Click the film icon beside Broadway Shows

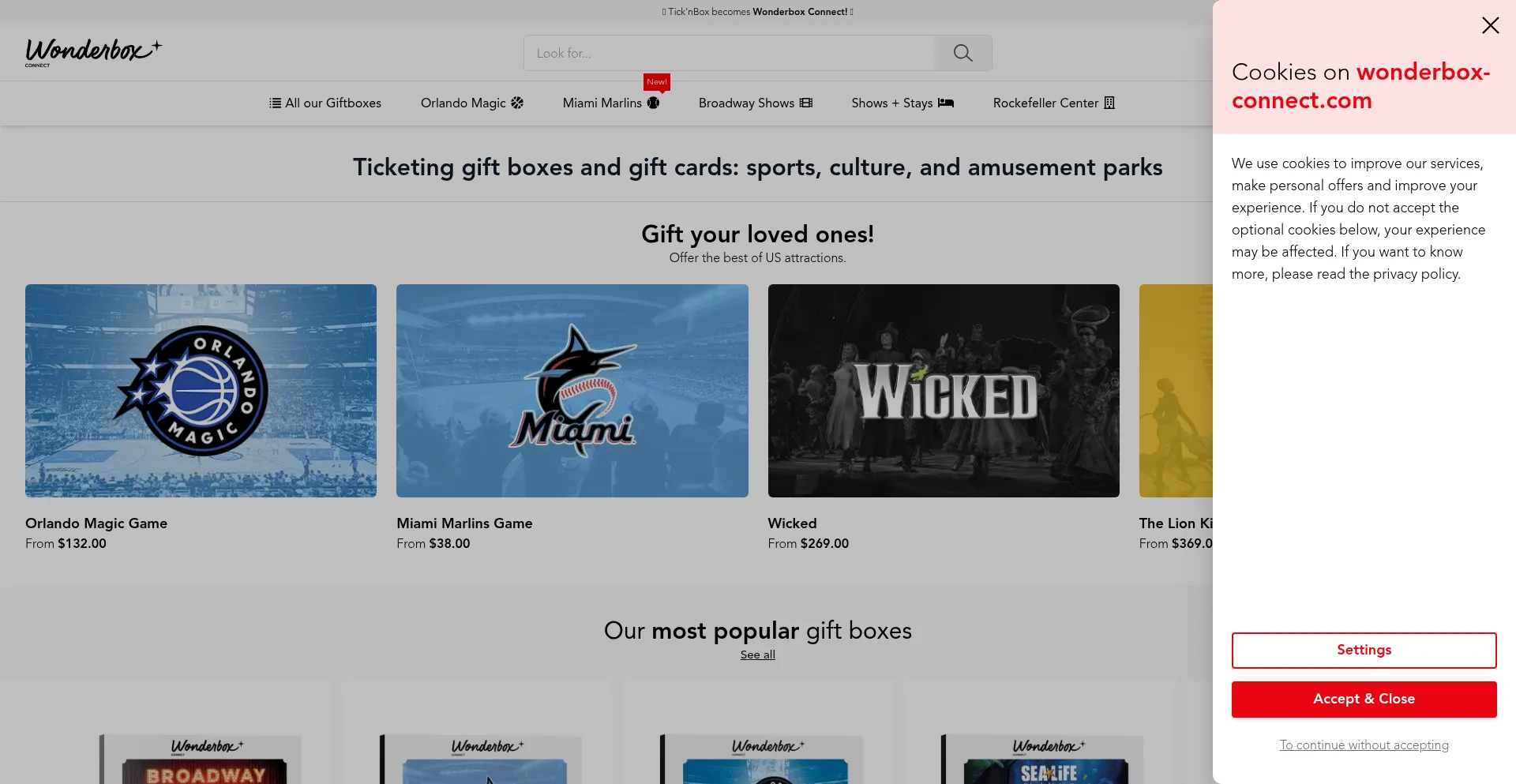click(805, 103)
